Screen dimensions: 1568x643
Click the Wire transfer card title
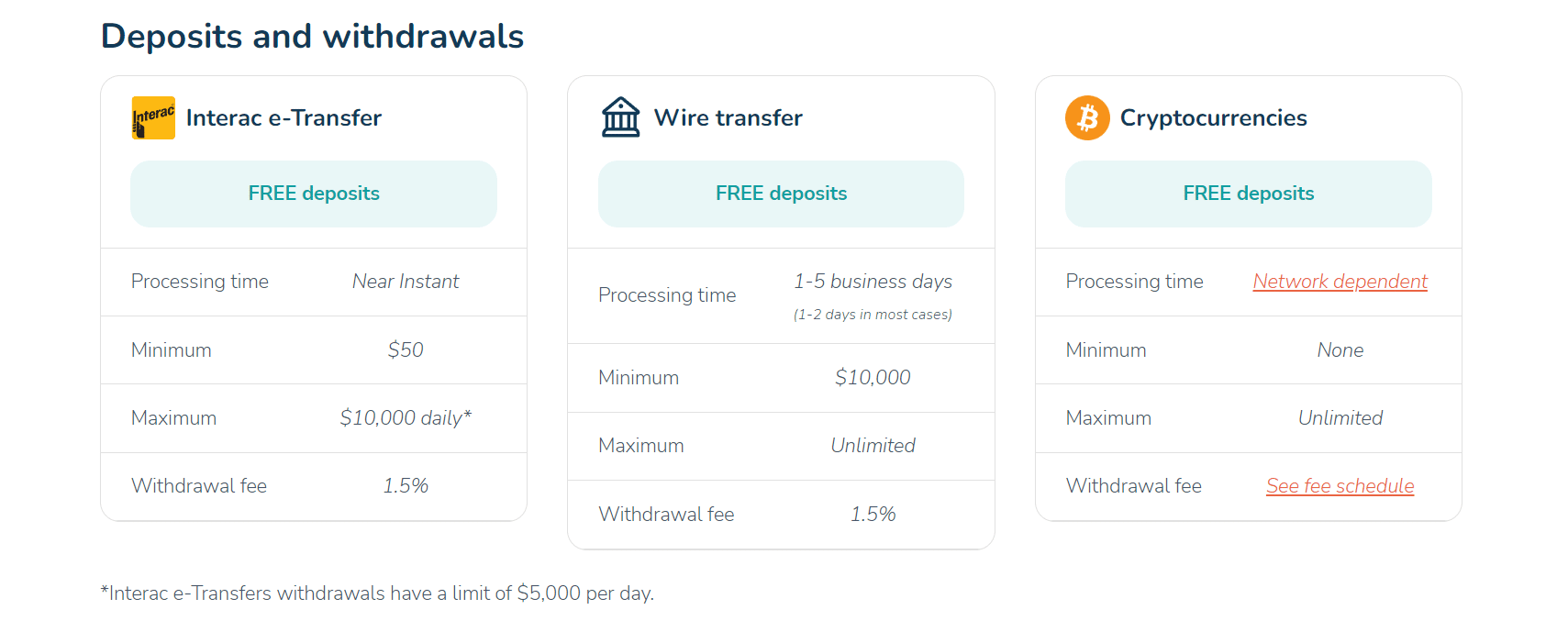[728, 118]
